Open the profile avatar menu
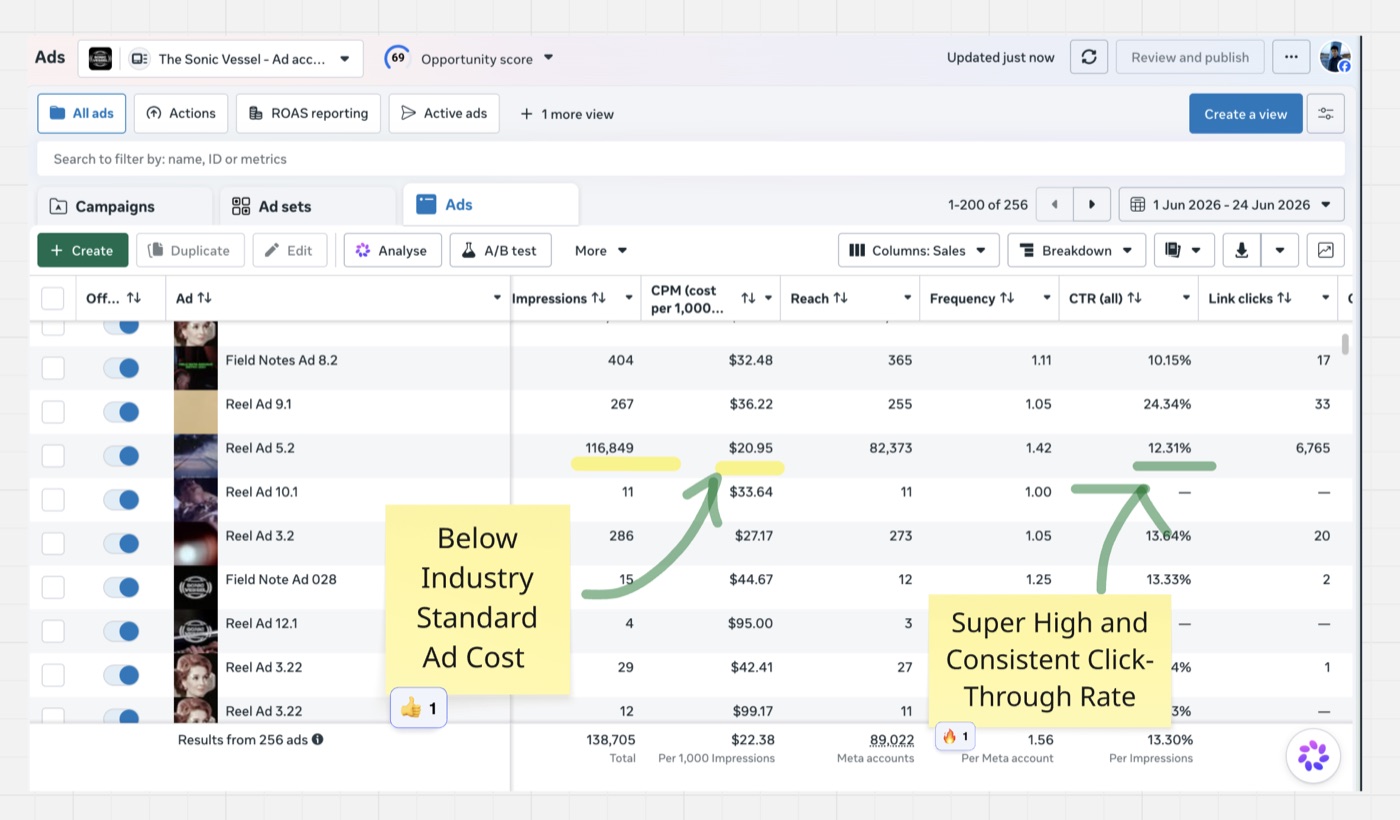 (x=1335, y=57)
